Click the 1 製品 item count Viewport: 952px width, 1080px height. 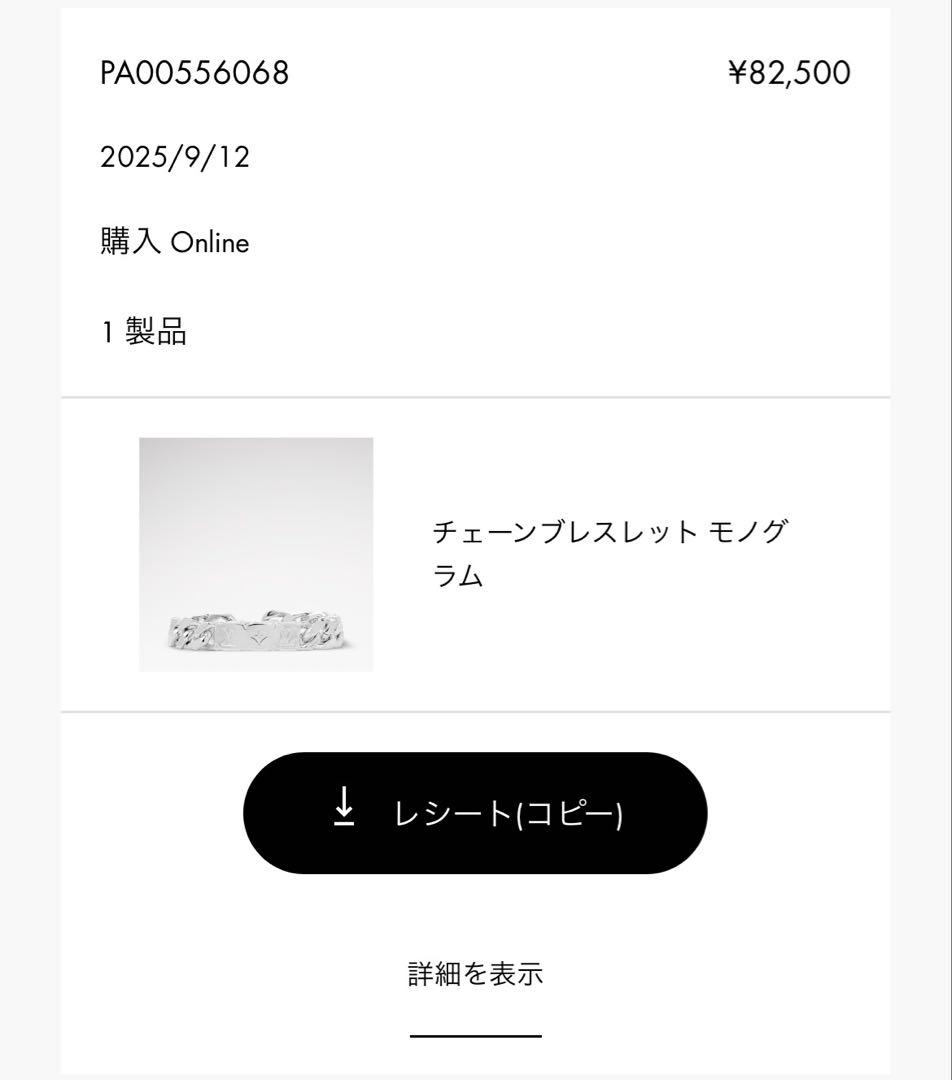[144, 331]
